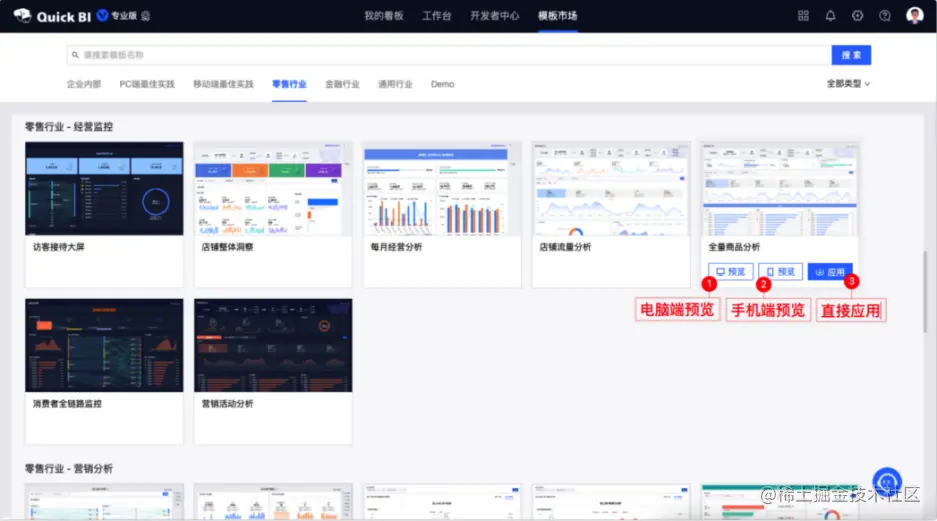Image resolution: width=937 pixels, height=521 pixels.
Task: Go to 我的看板 in top navigation
Action: 384,16
